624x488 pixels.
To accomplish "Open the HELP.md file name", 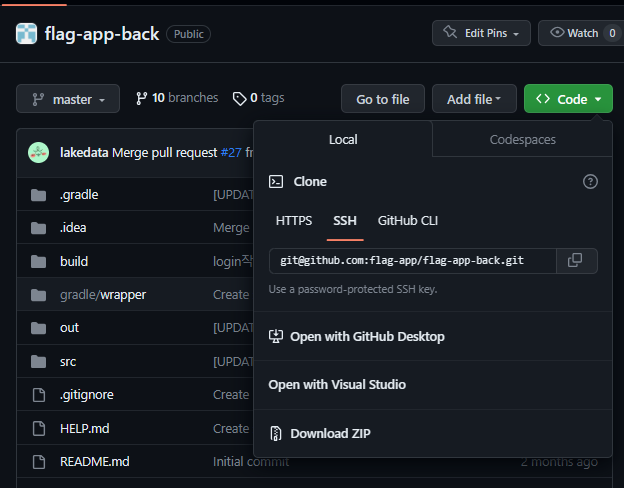I will [85, 429].
